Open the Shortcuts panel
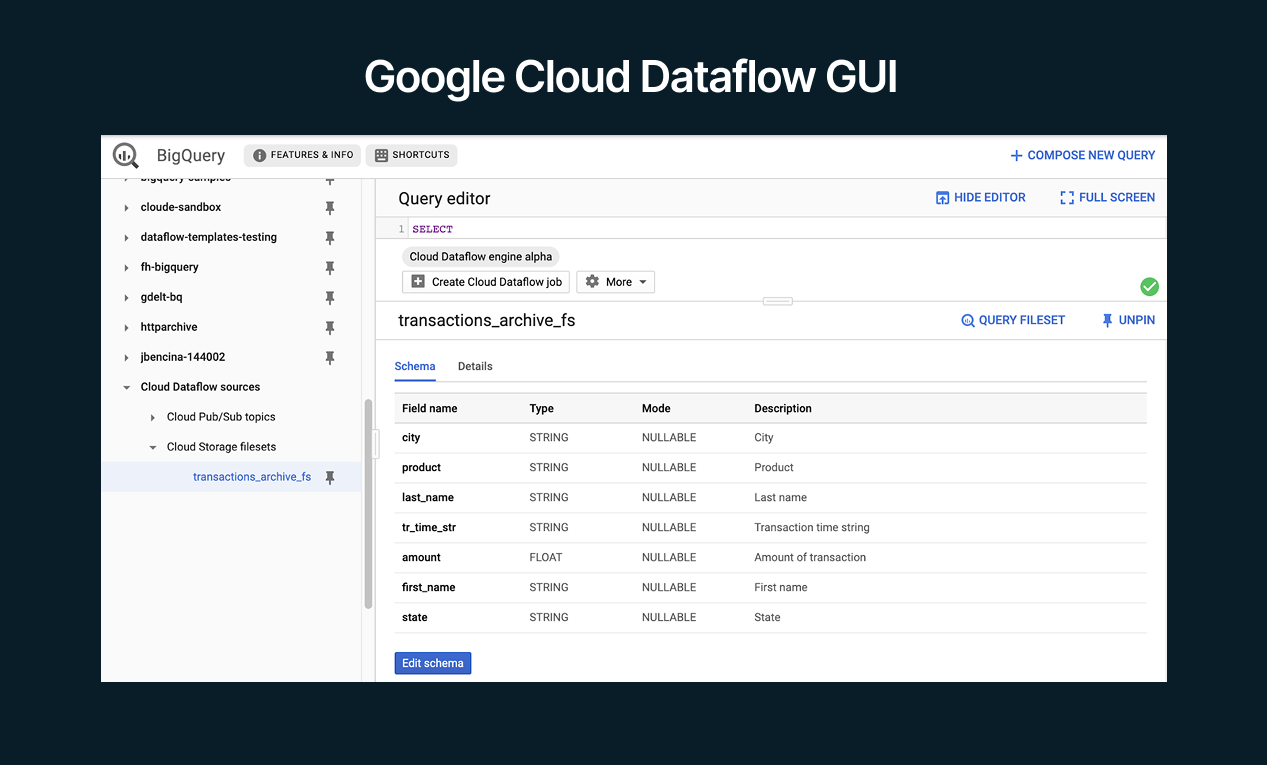The width and height of the screenshot is (1267, 765). click(x=412, y=155)
